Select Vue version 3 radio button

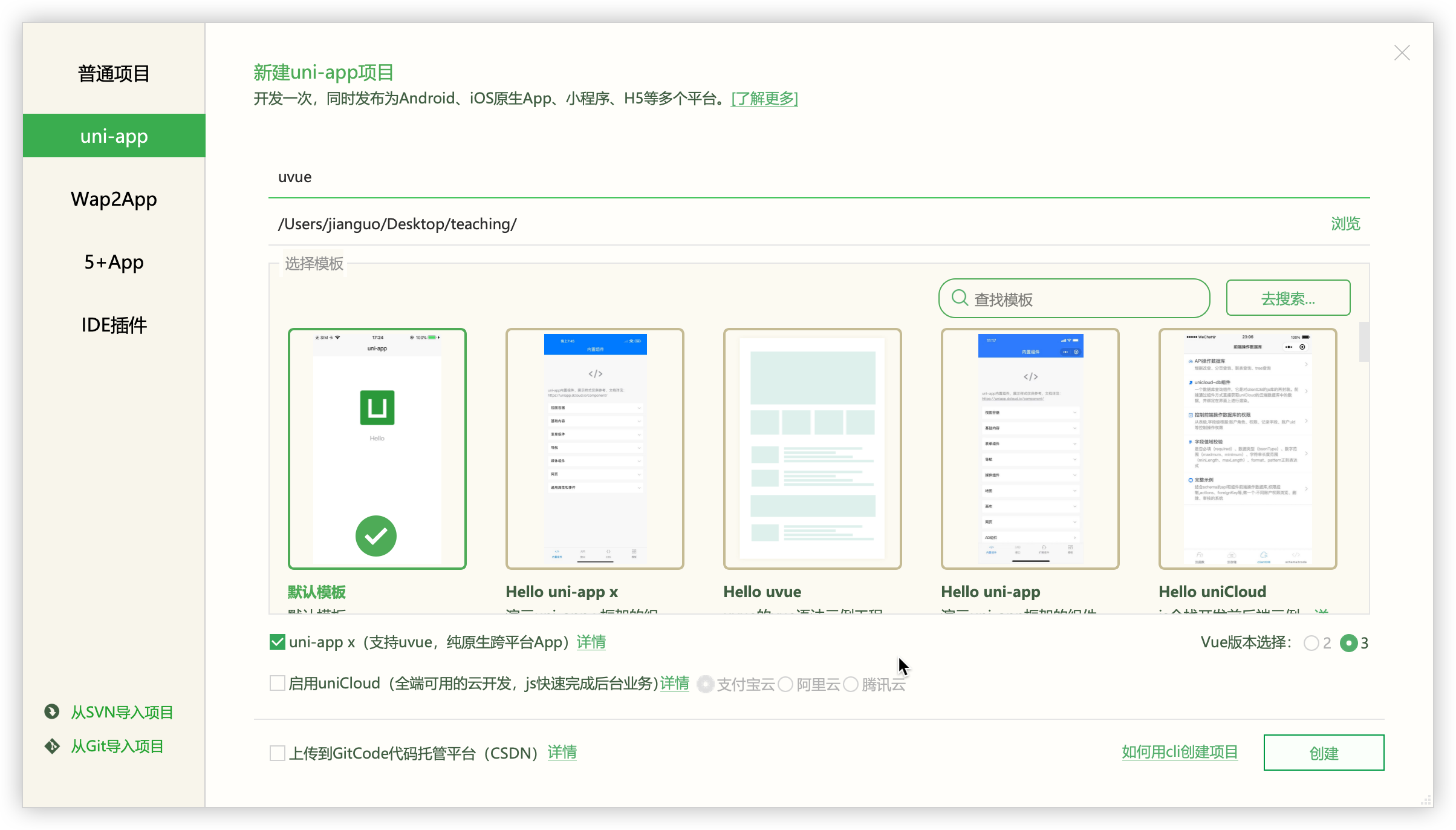pyautogui.click(x=1348, y=643)
